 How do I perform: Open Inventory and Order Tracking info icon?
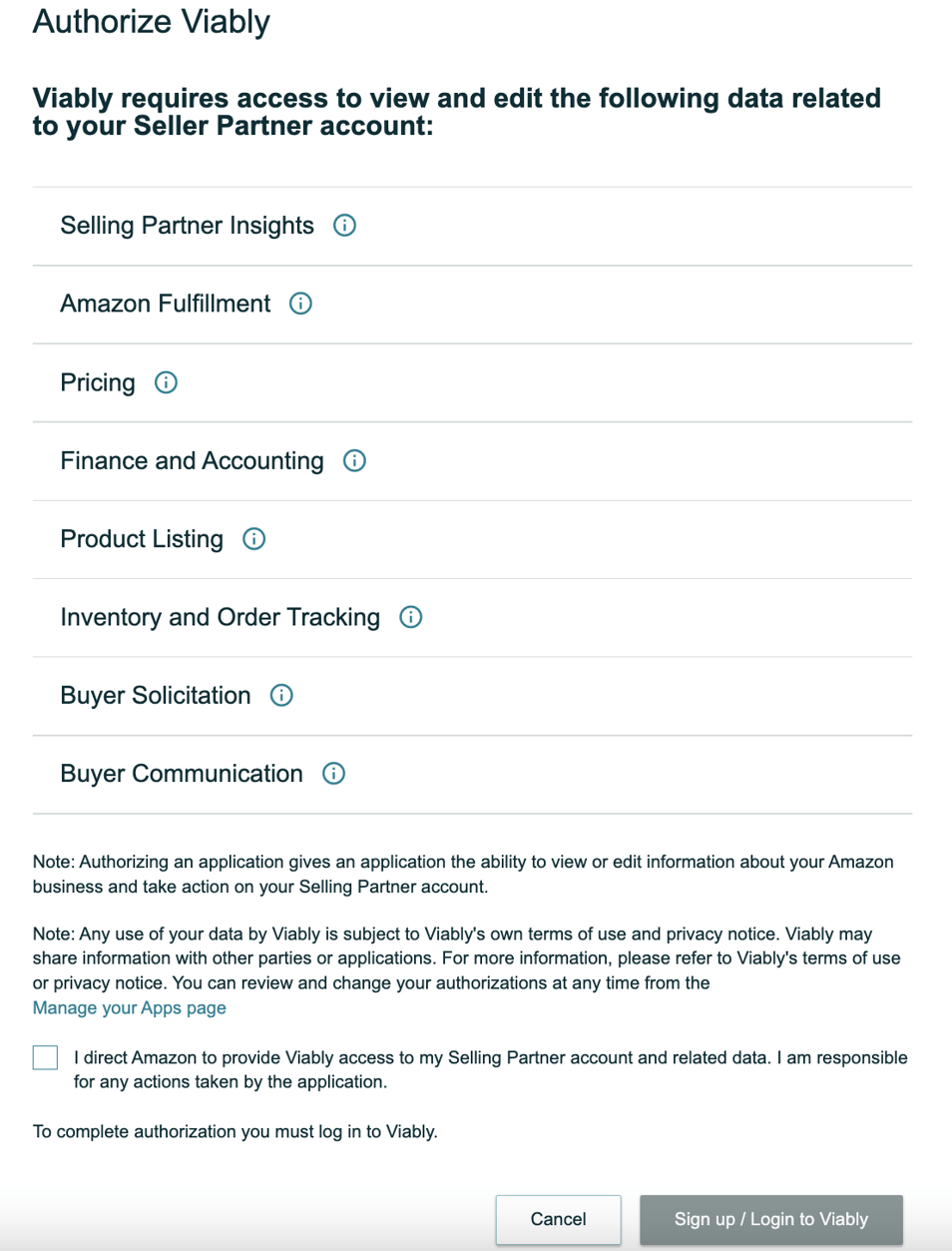pyautogui.click(x=409, y=617)
